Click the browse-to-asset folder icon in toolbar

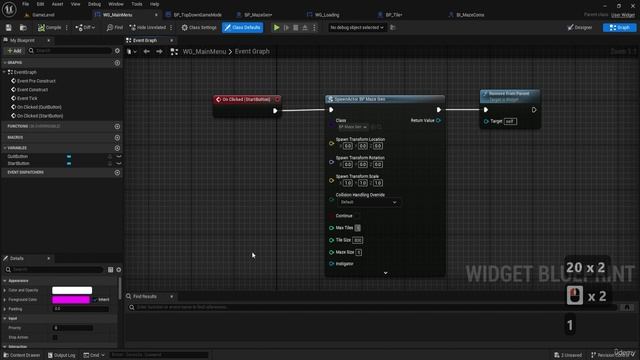pyautogui.click(x=23, y=27)
